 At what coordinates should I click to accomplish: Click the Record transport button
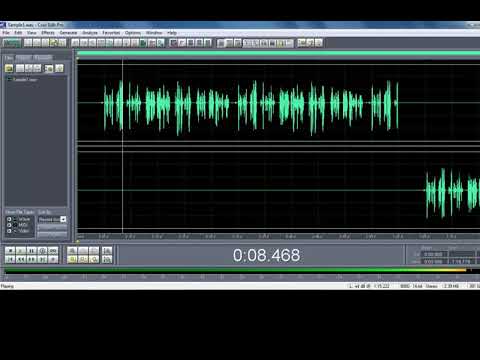click(53, 259)
